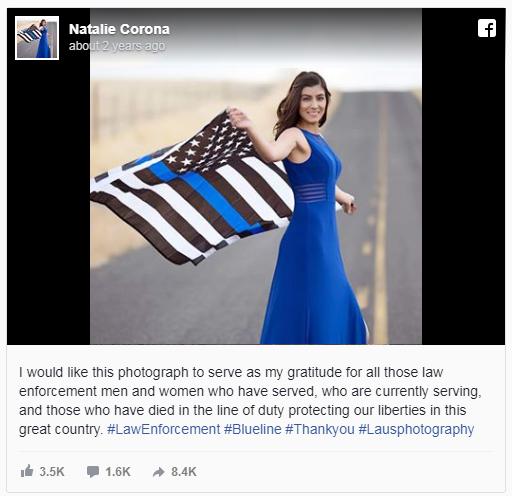The width and height of the screenshot is (512, 496).
Task: Click the phrase "great country." in caption
Action: pyautogui.click(x=61, y=430)
